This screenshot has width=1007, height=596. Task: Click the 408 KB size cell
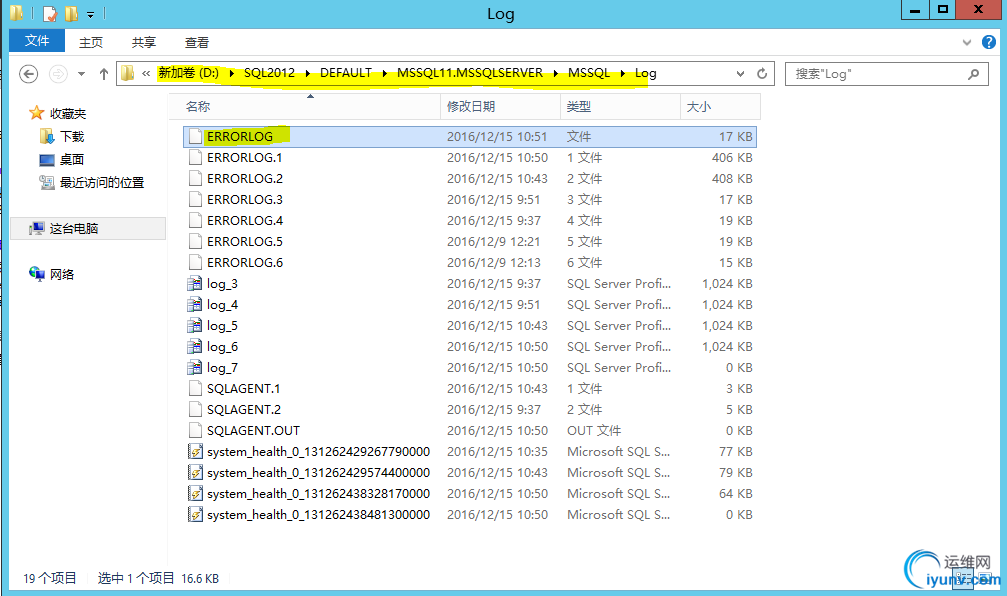[x=732, y=179]
